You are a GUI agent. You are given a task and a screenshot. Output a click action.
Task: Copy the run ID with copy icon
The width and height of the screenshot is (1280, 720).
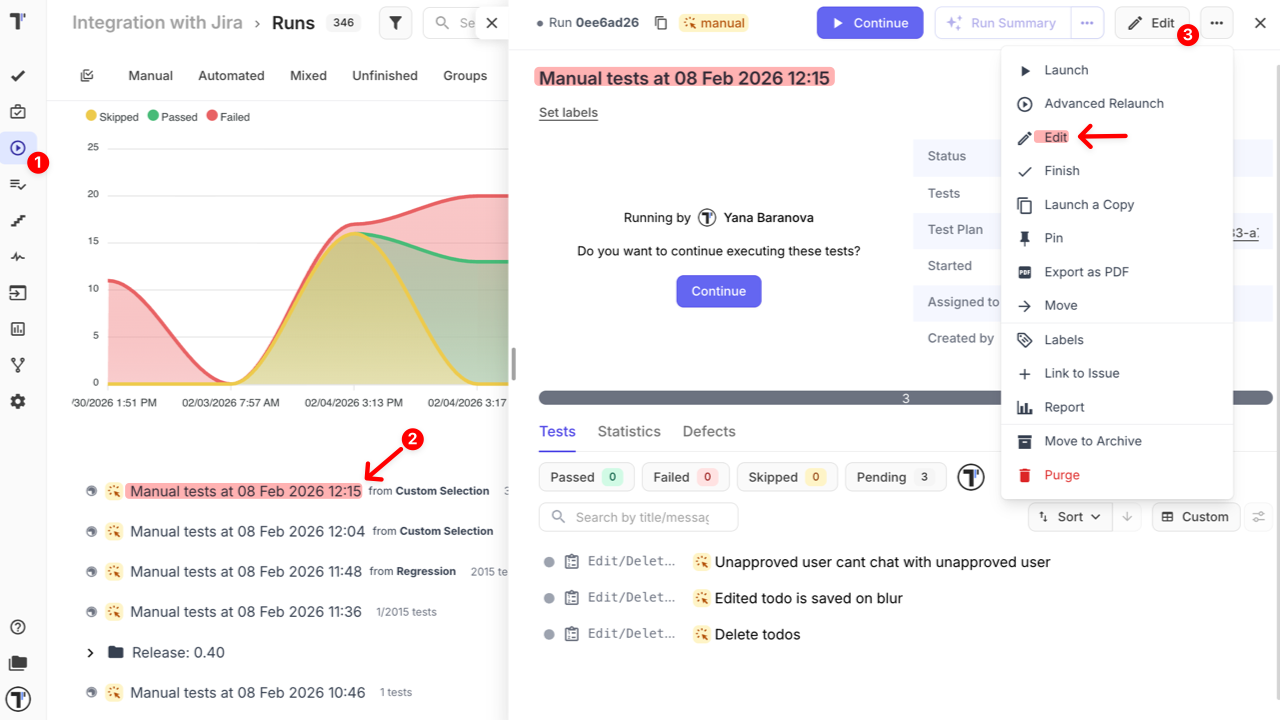point(660,23)
